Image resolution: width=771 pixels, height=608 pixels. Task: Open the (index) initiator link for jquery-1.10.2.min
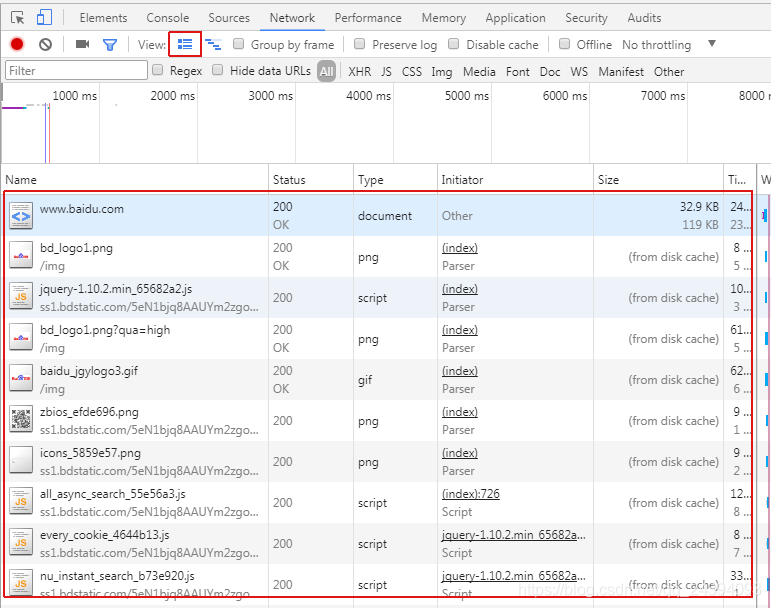click(x=460, y=289)
